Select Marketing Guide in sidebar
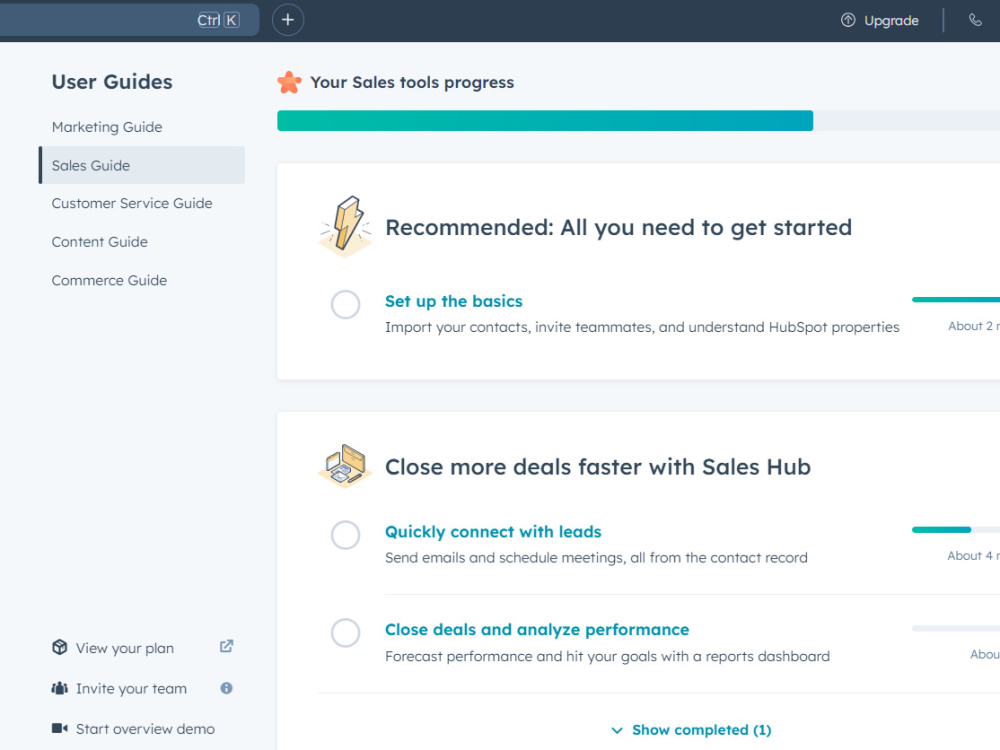Screen dimensions: 1000x750 click(107, 127)
